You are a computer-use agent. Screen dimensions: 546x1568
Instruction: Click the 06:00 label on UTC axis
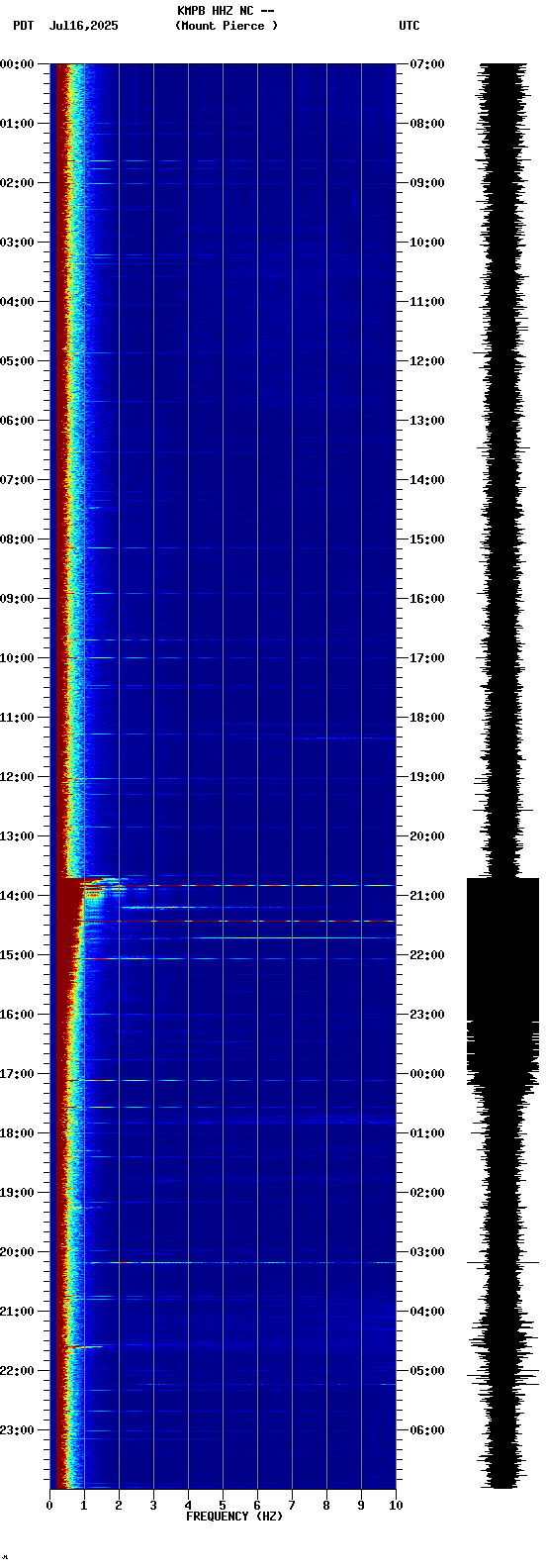427,1430
